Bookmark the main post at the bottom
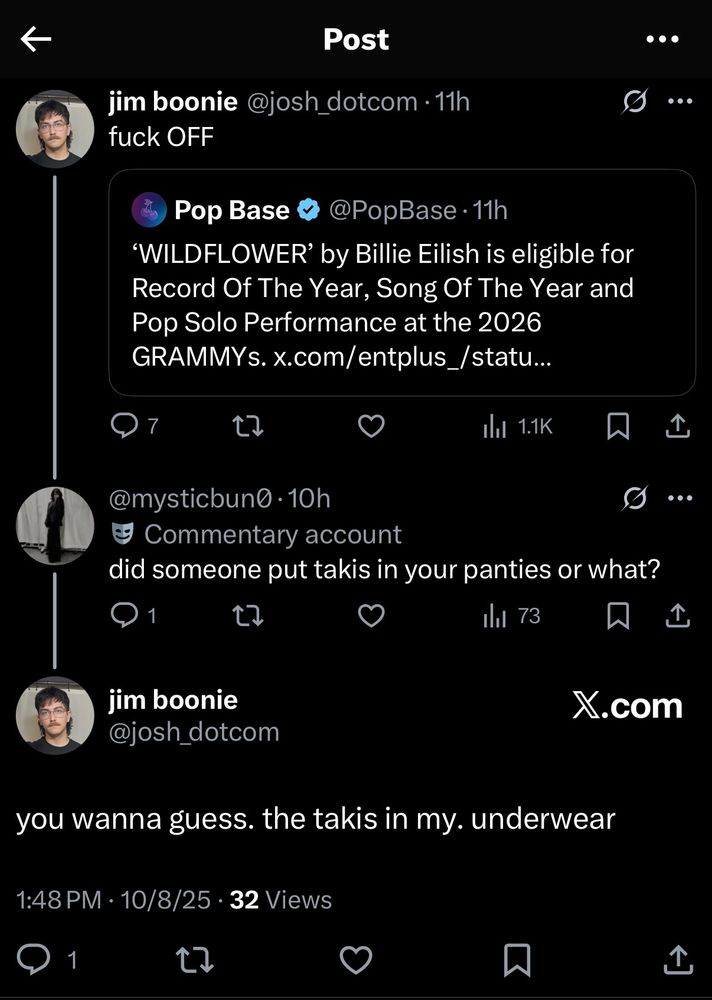This screenshot has height=1000, width=712. [517, 960]
